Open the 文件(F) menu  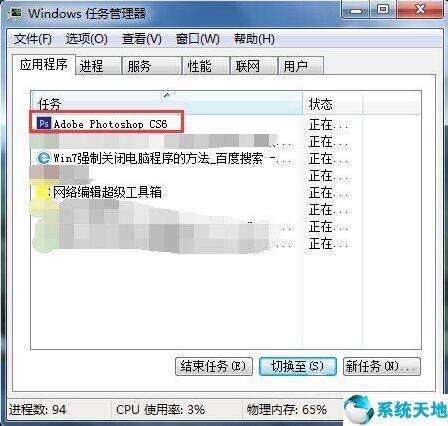tap(33, 39)
